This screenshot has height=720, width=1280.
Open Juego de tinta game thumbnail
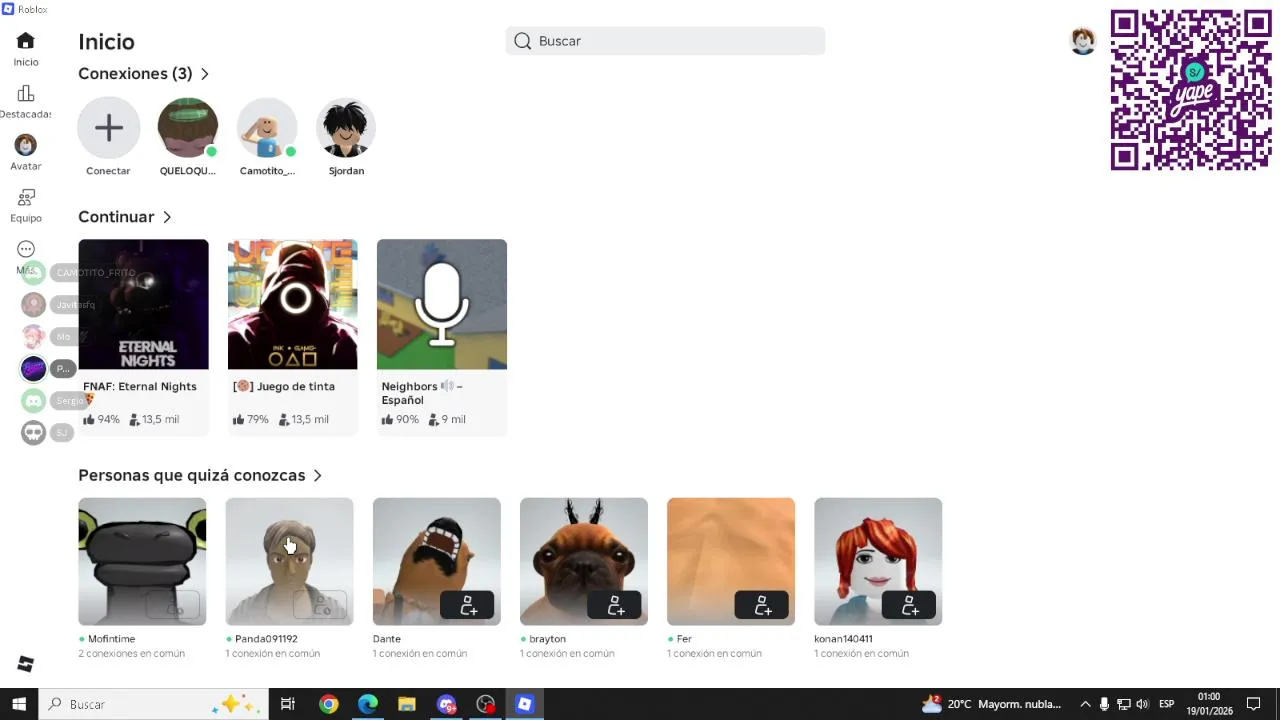tap(292, 304)
